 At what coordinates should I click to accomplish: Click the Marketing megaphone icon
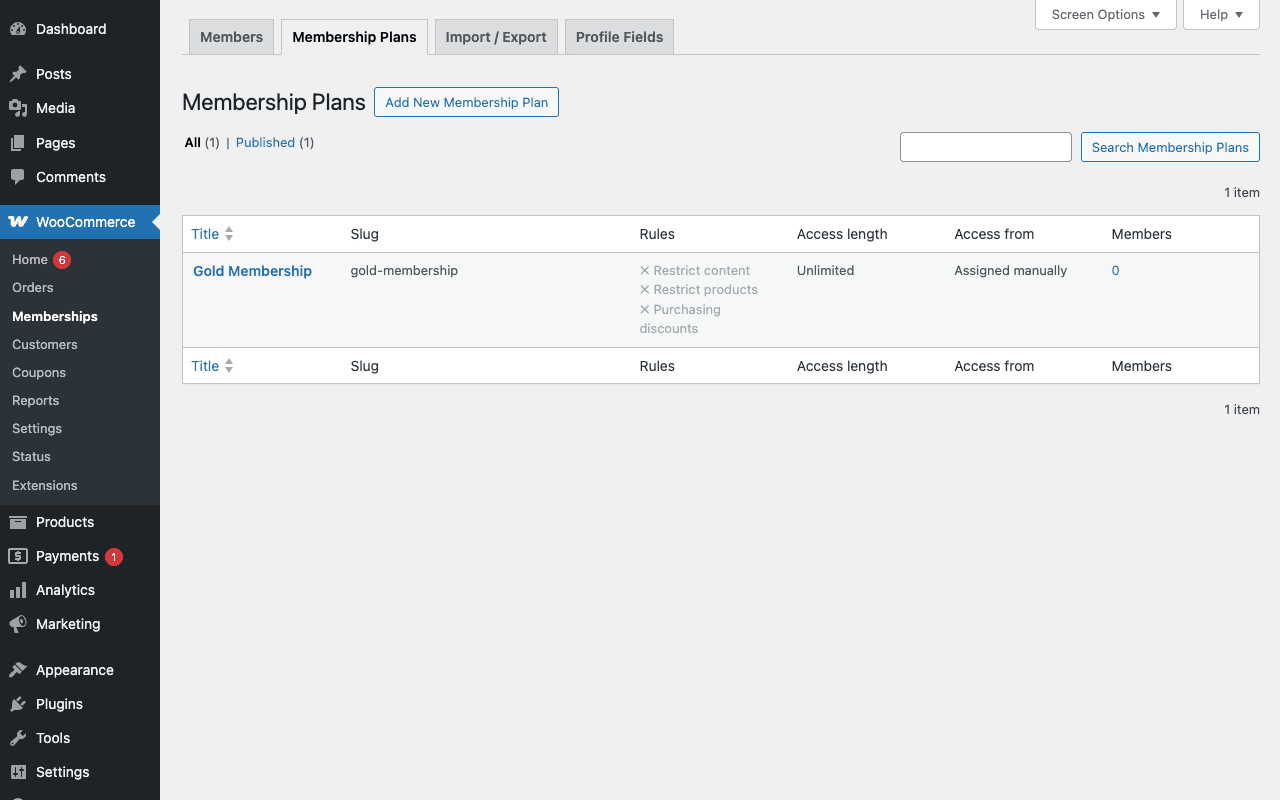coord(18,624)
